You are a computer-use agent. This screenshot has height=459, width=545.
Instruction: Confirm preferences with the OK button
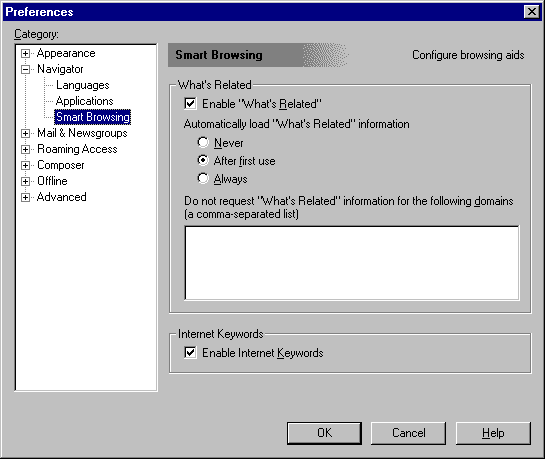(324, 433)
